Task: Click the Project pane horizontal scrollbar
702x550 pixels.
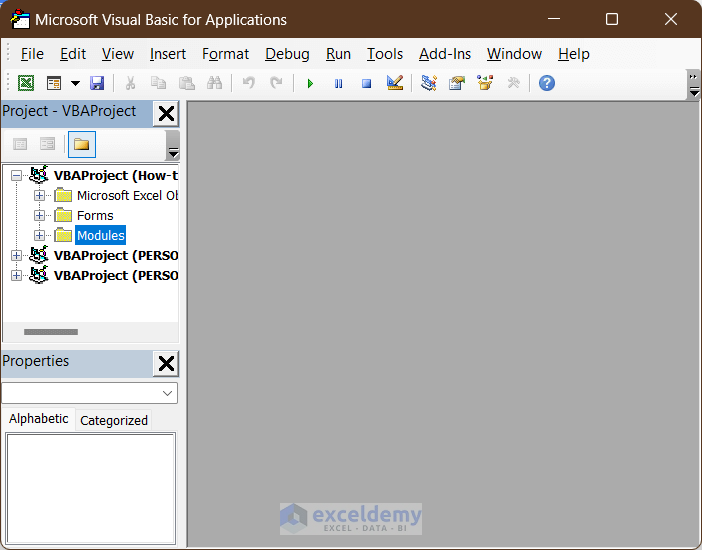Action: click(x=51, y=332)
